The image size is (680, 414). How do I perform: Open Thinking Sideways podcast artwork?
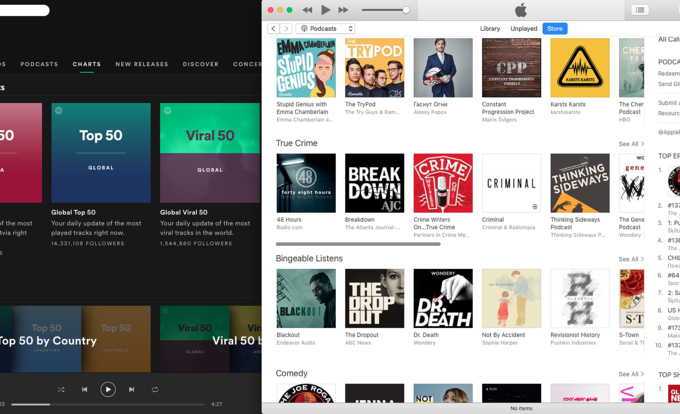click(580, 183)
